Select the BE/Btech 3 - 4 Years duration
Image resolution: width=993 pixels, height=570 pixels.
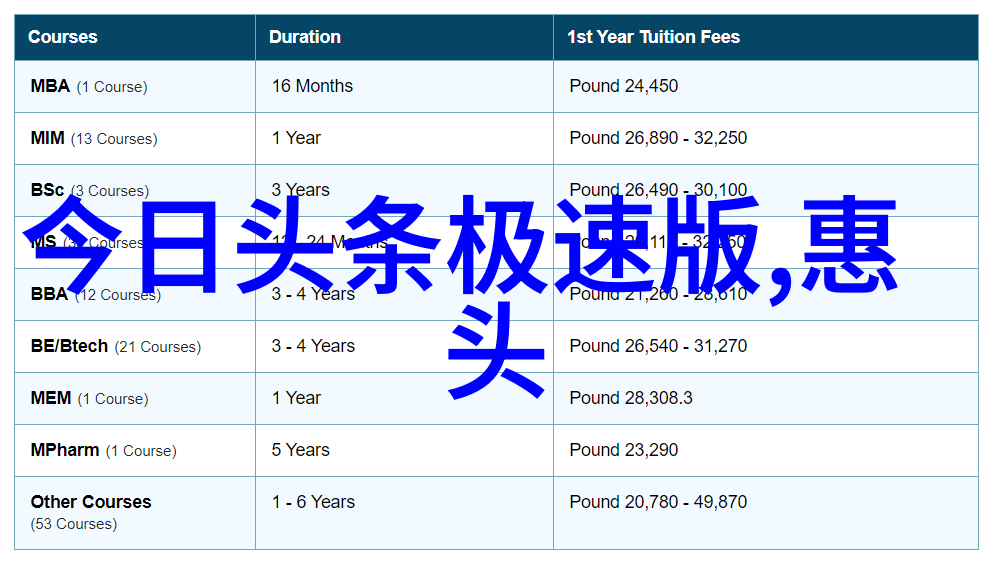coord(313,346)
